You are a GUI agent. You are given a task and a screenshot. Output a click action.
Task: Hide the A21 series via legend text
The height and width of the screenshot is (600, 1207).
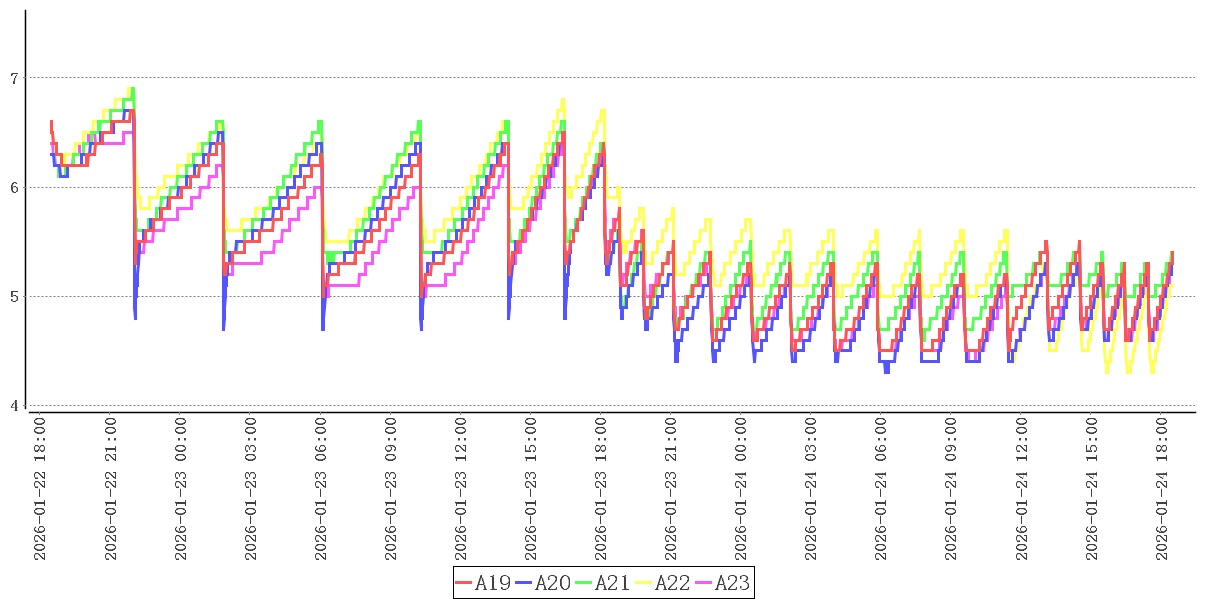coord(613,583)
